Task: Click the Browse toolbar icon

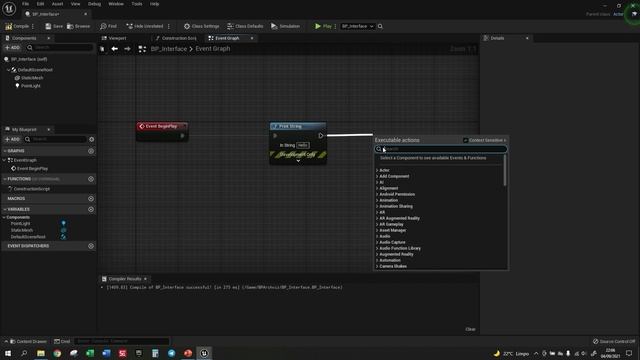Action: tap(70, 26)
